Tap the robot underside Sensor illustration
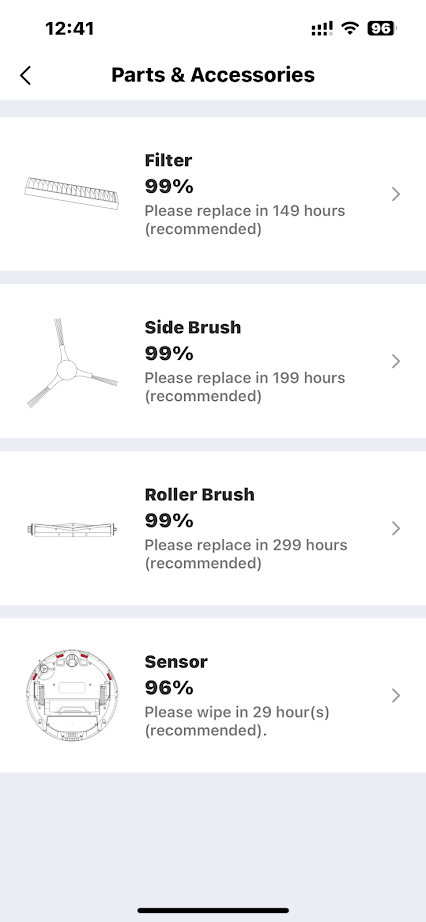 (72, 695)
